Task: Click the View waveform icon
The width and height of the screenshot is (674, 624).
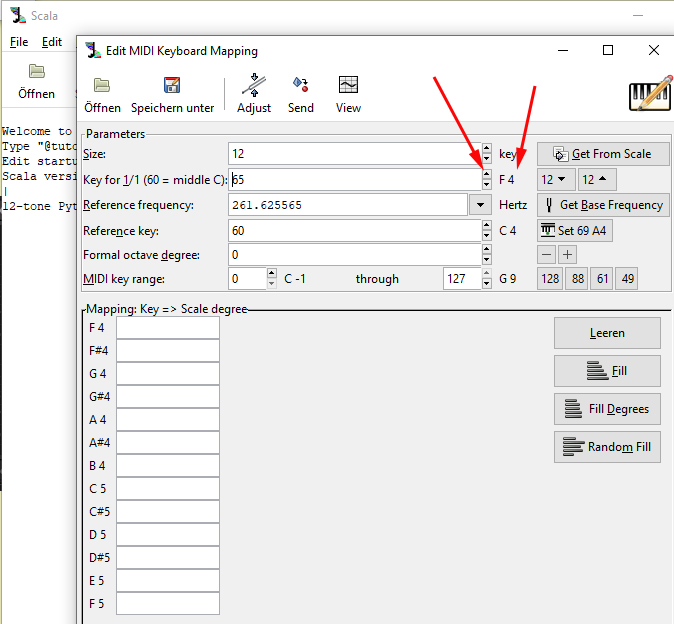Action: click(x=348, y=85)
